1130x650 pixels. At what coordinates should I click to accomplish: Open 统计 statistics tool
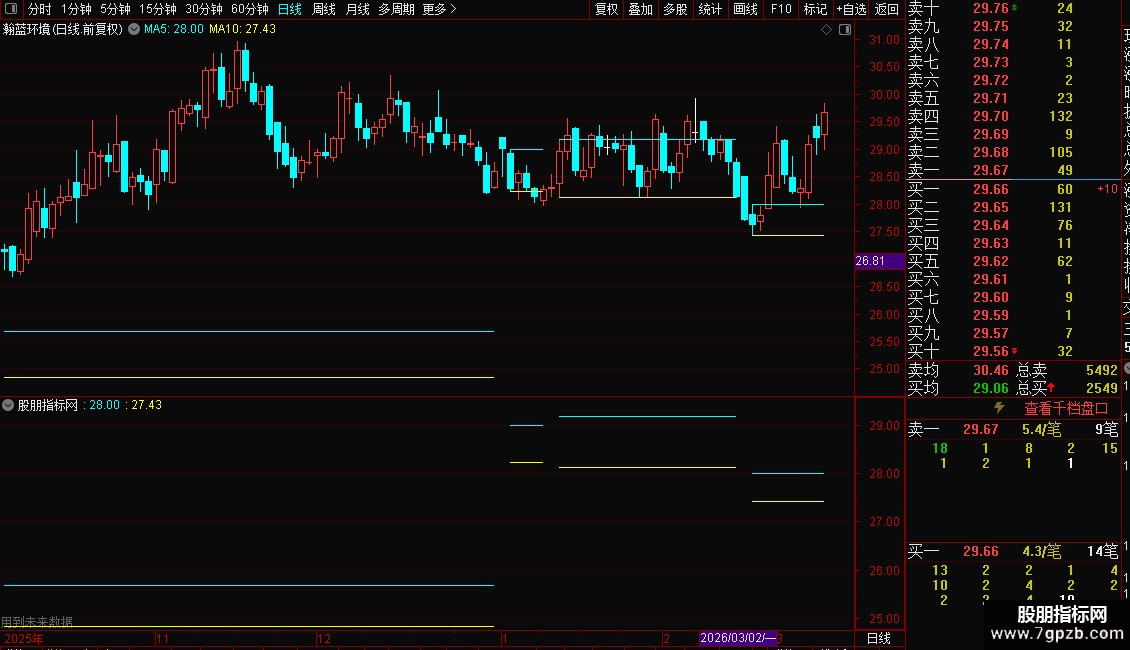pyautogui.click(x=710, y=9)
